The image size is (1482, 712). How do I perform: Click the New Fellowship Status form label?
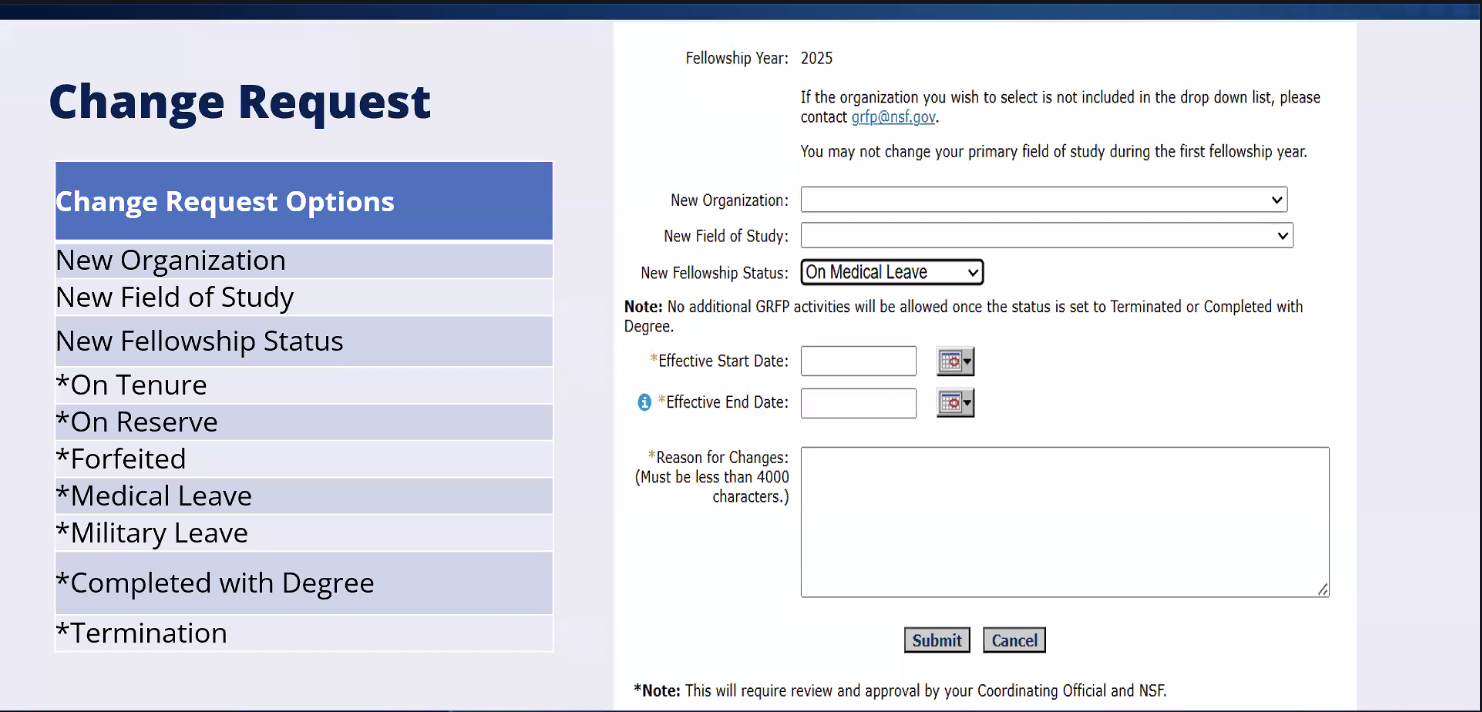pos(714,272)
